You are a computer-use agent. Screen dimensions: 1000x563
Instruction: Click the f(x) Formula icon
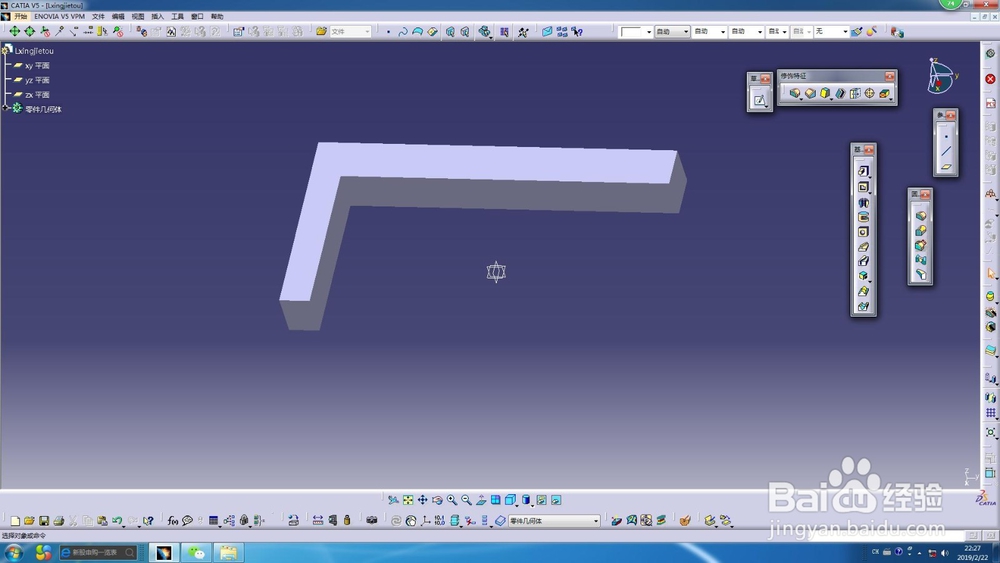tap(172, 521)
